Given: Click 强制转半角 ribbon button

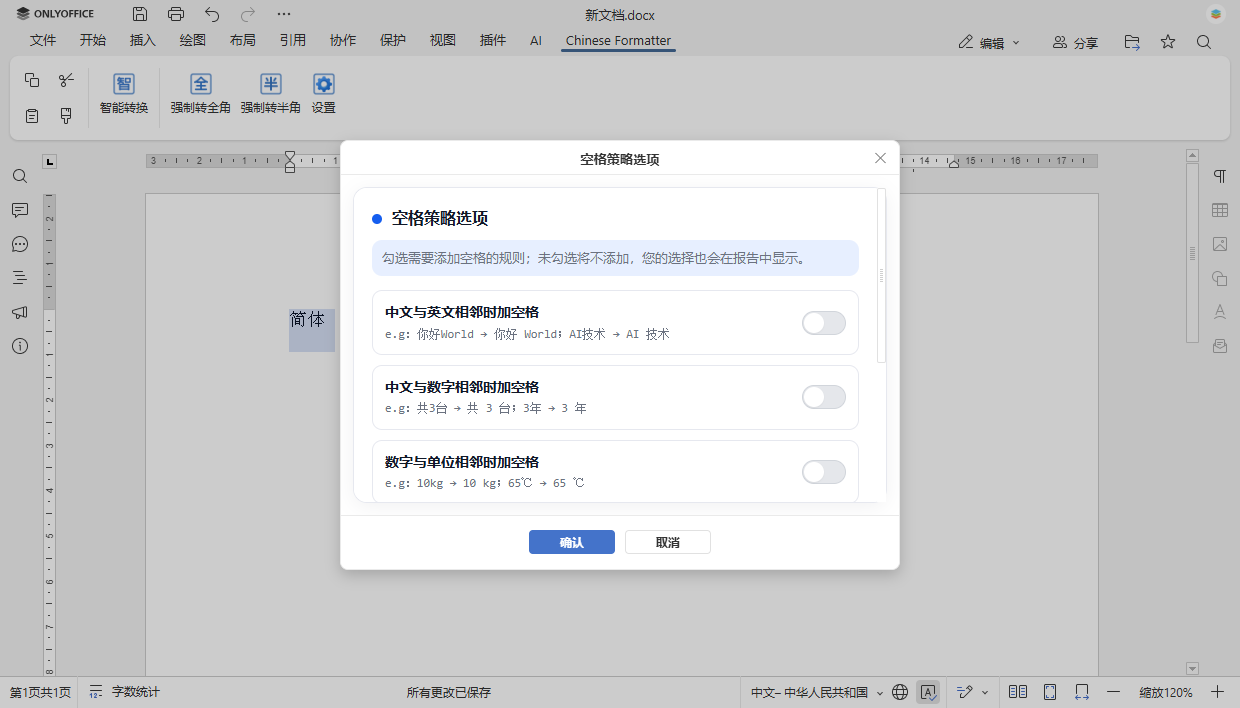Looking at the screenshot, I should (271, 94).
